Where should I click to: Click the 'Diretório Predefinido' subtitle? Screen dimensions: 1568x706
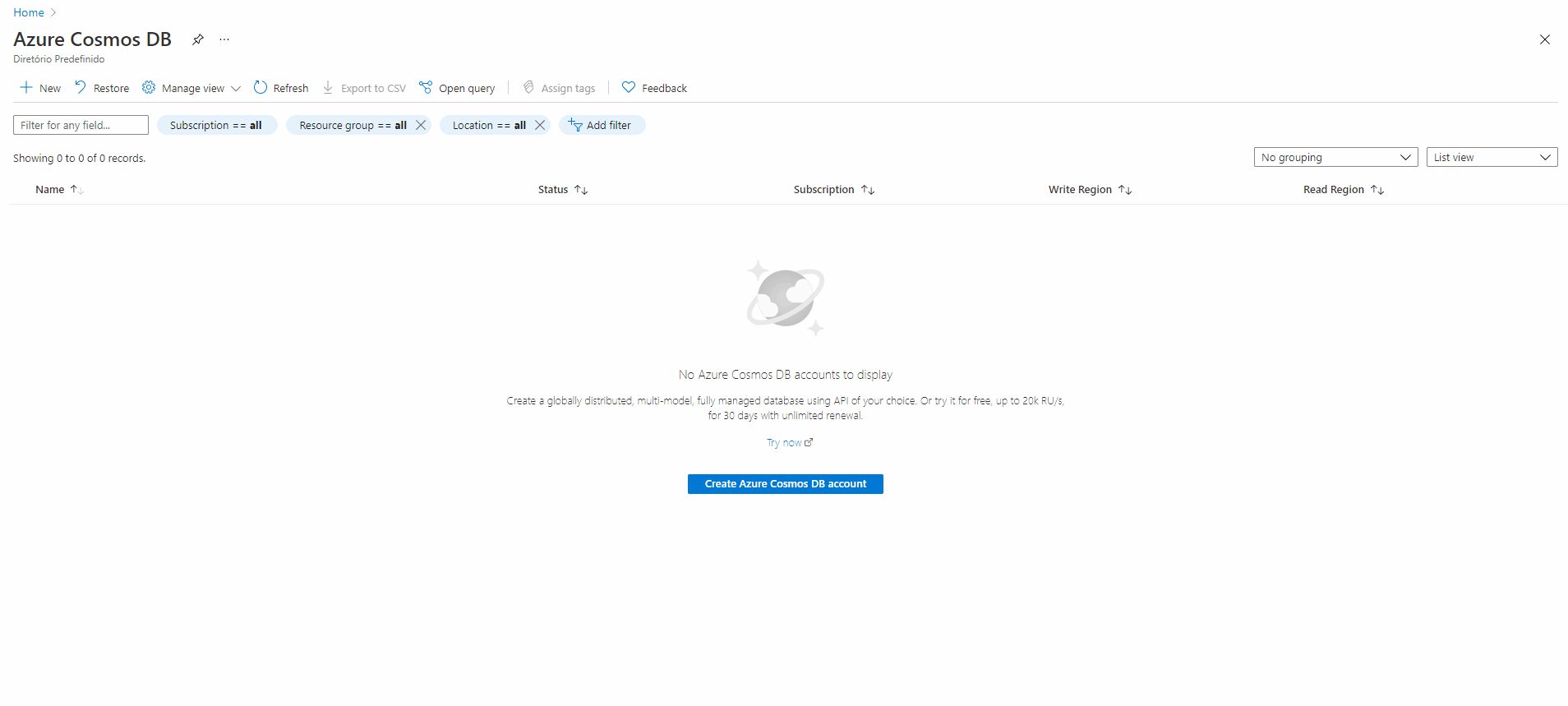59,59
